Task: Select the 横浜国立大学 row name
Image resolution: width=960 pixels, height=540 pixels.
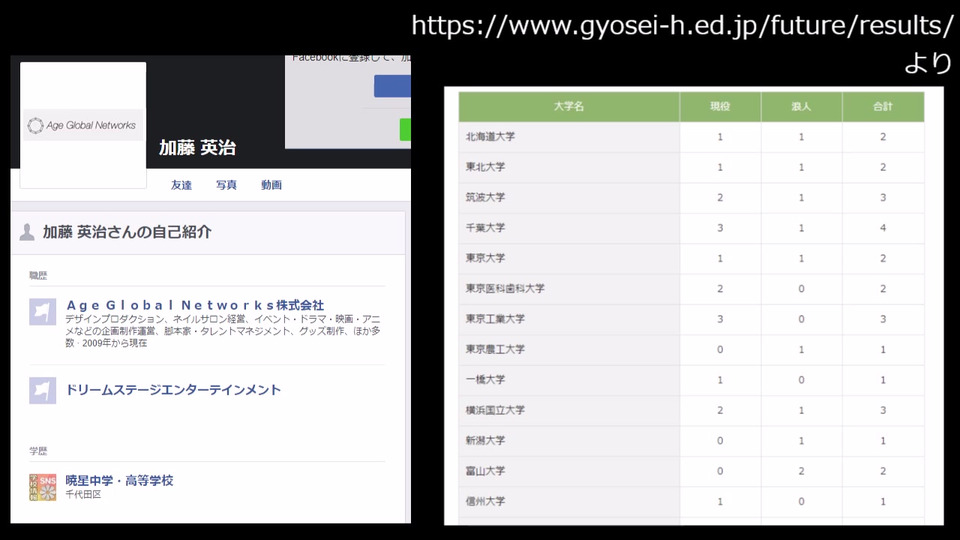Action: (x=495, y=410)
